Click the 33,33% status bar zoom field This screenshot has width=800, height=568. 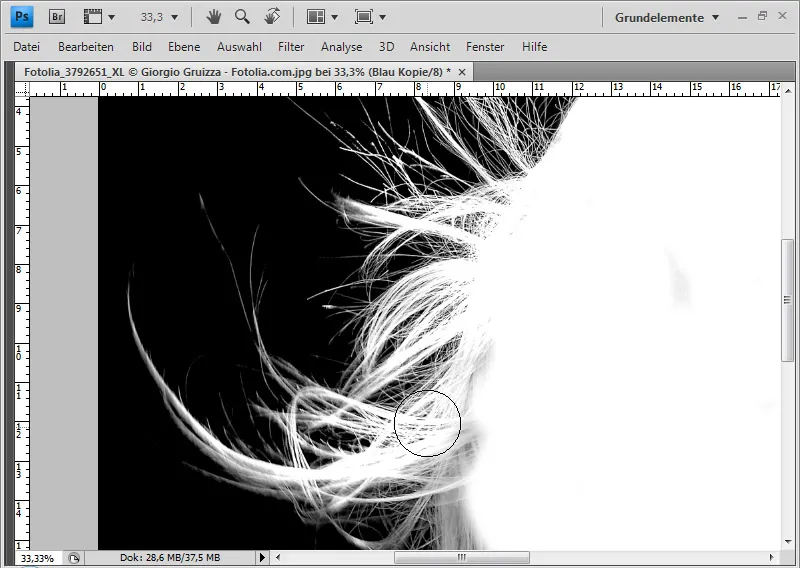pos(37,558)
